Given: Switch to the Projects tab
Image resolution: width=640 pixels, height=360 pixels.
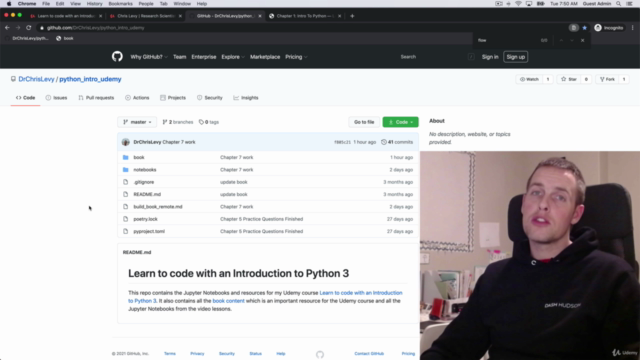Looking at the screenshot, I should pos(173,98).
